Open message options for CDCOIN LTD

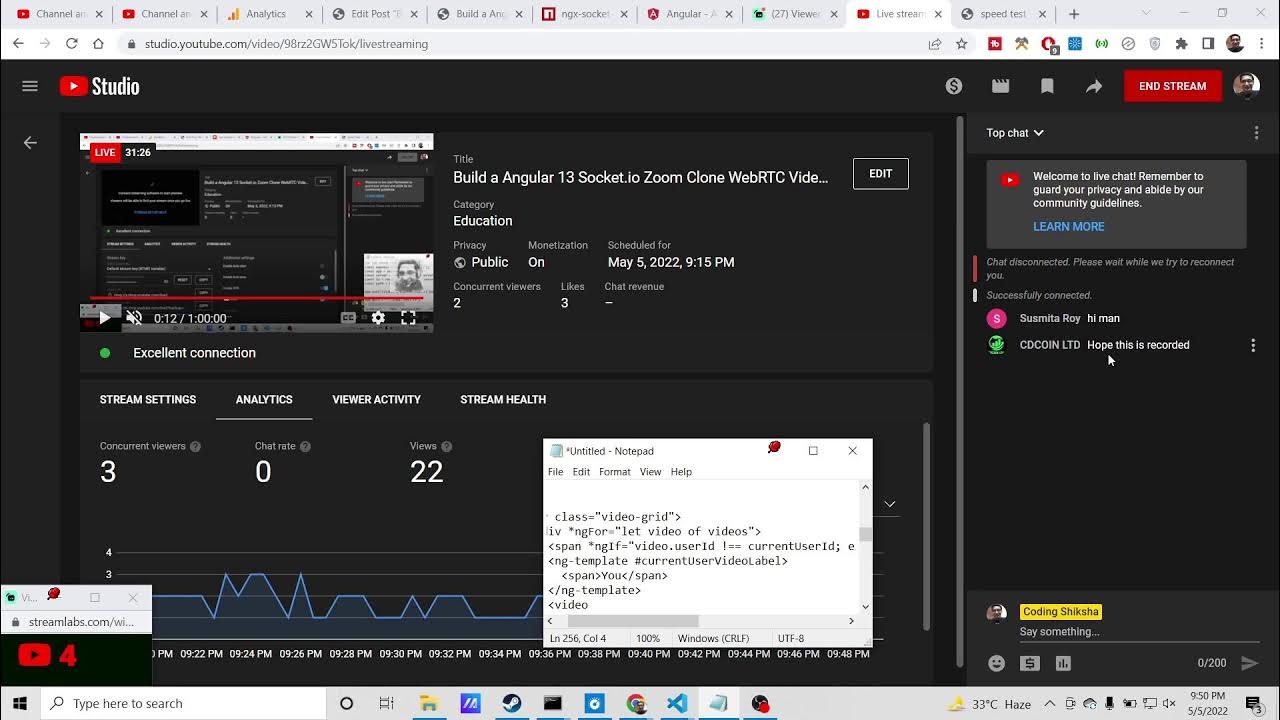[x=1253, y=345]
